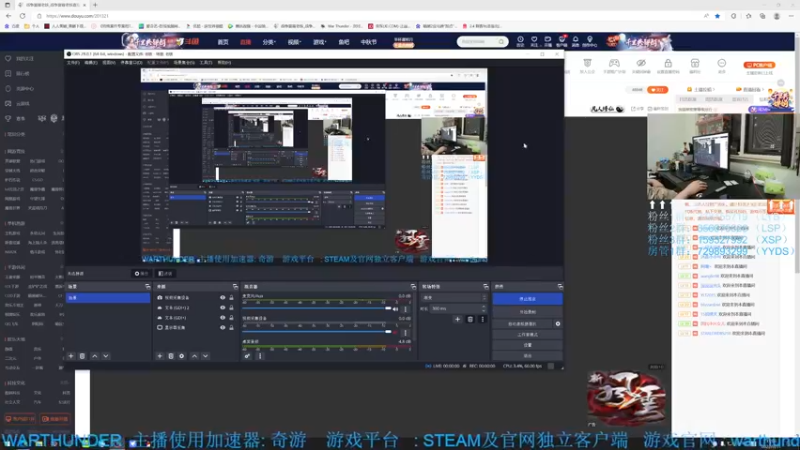Viewport: 800px width, 450px height.
Task: Expand the 视频 dropdown in Douyu navigation
Action: pos(294,42)
